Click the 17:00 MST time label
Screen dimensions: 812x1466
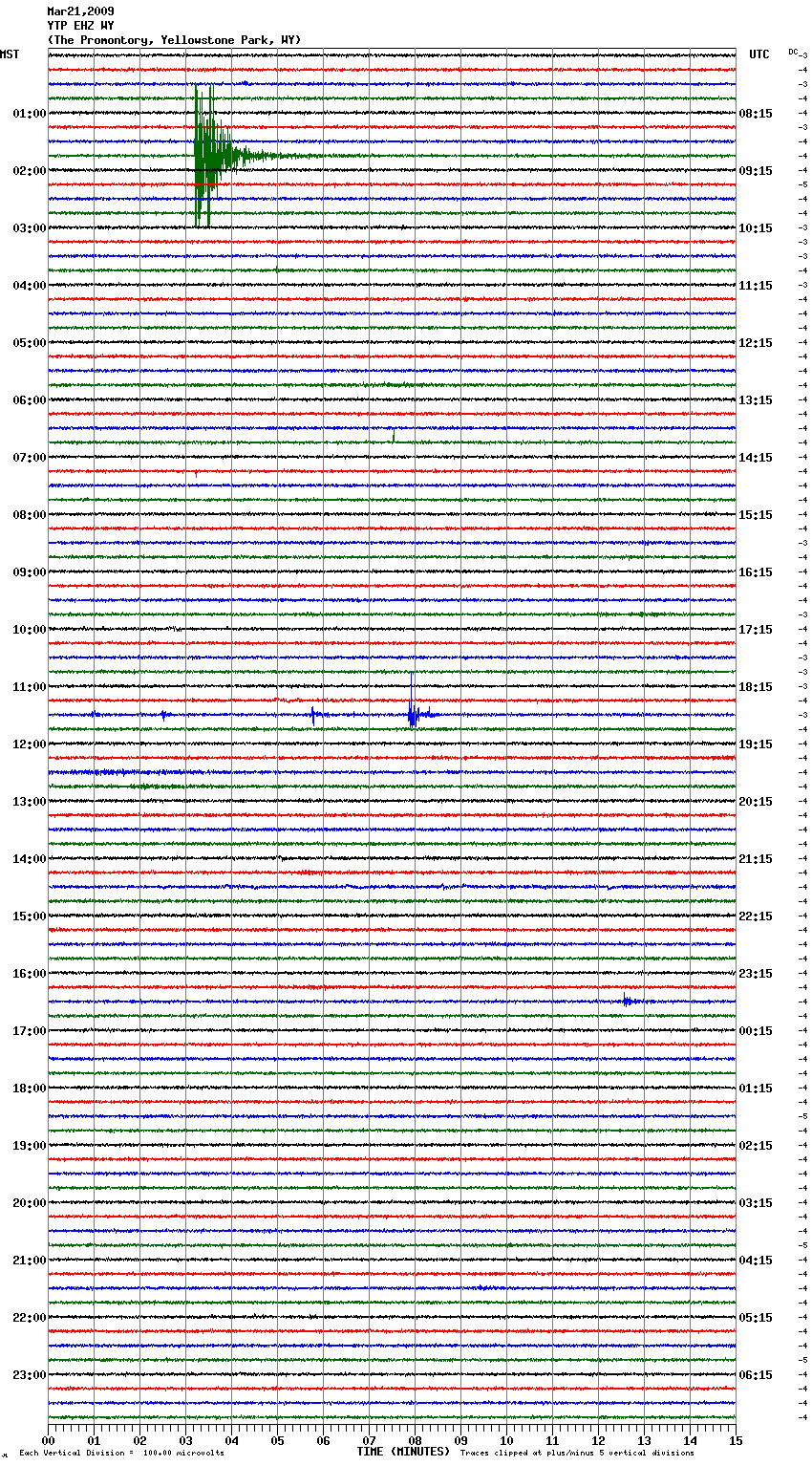click(x=30, y=1031)
